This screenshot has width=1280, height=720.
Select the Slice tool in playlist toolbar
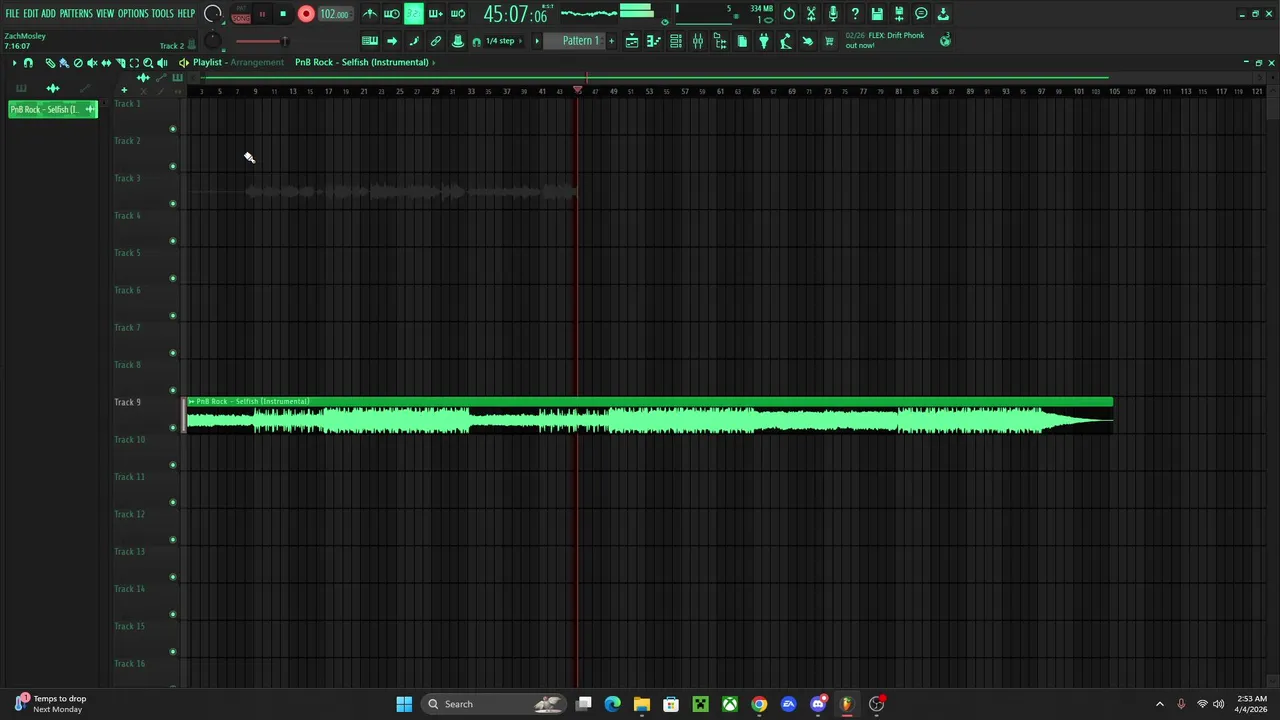pyautogui.click(x=120, y=63)
